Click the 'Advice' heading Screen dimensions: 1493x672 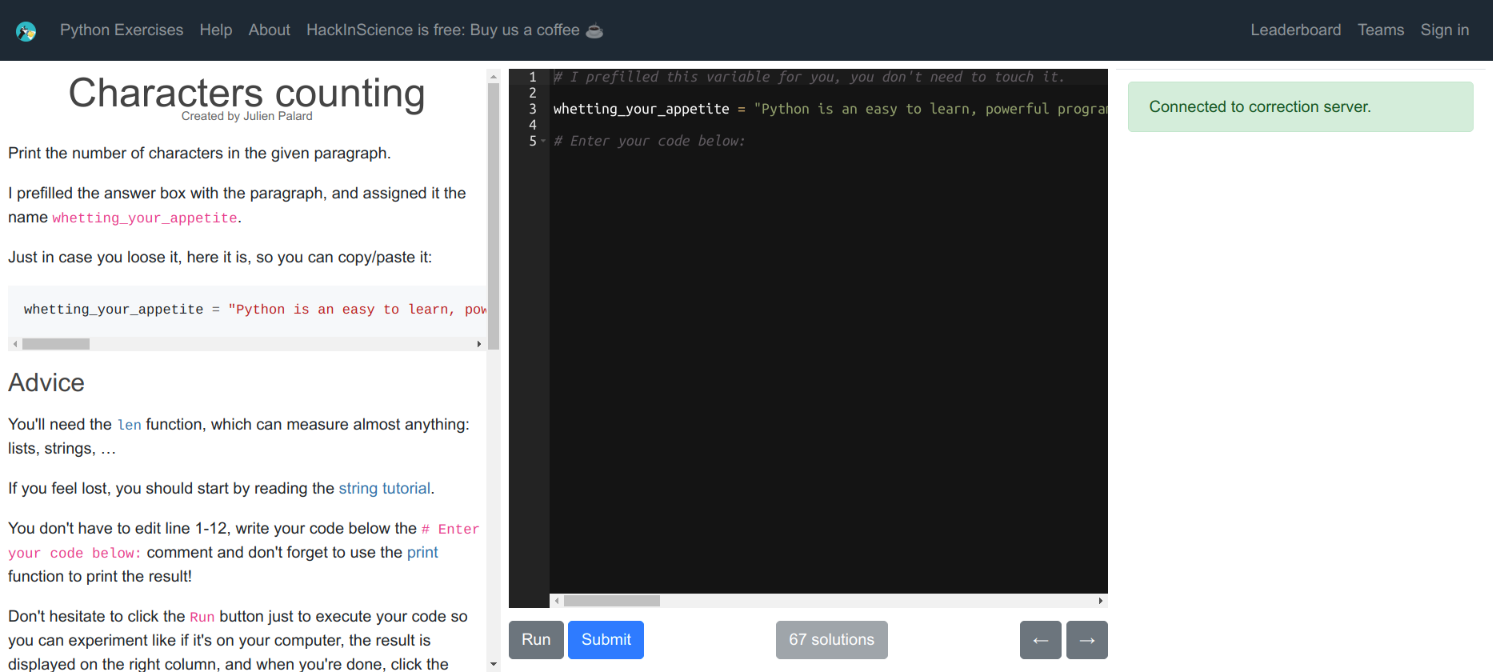coord(46,383)
